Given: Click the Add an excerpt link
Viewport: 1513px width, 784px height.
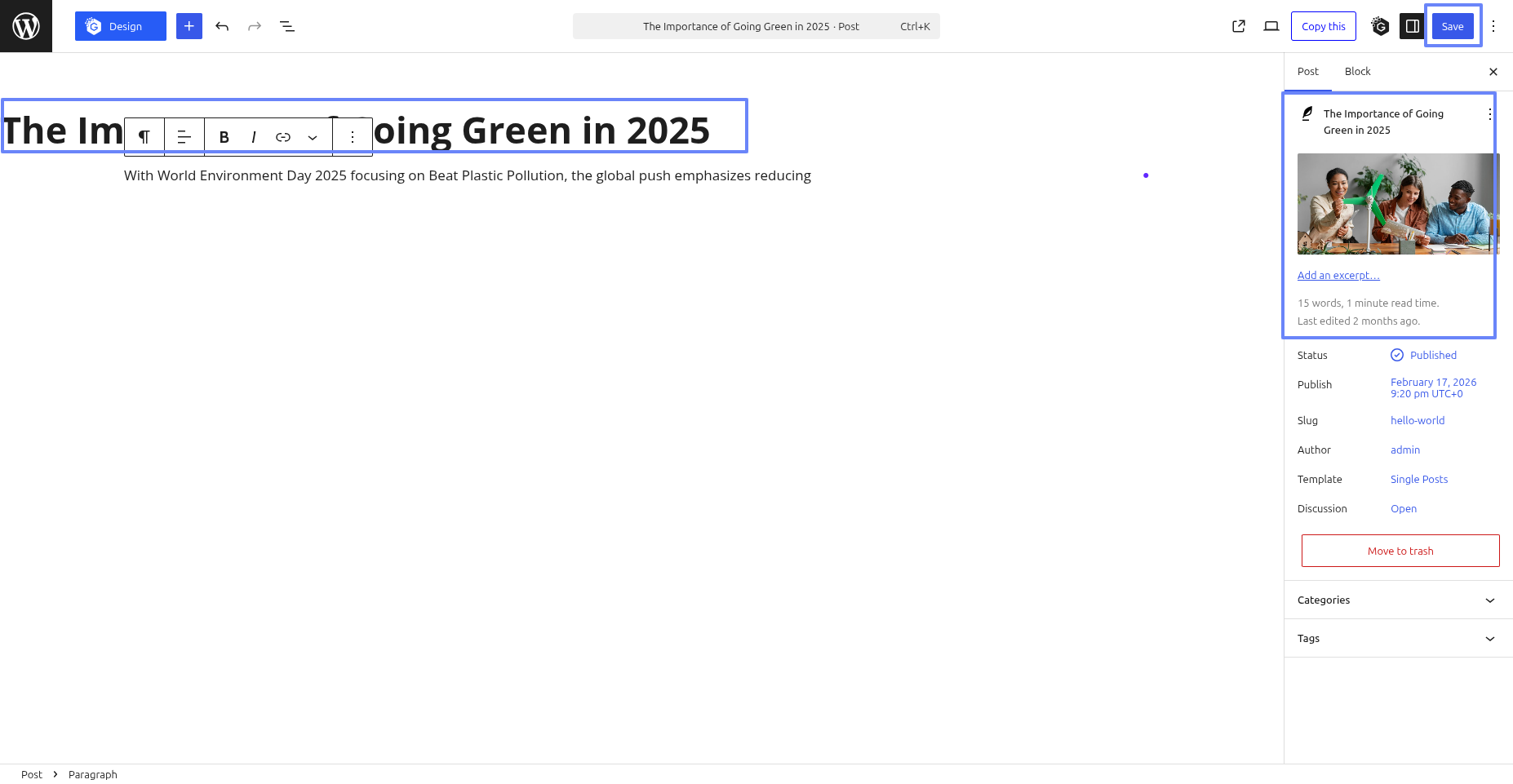Looking at the screenshot, I should pyautogui.click(x=1338, y=275).
